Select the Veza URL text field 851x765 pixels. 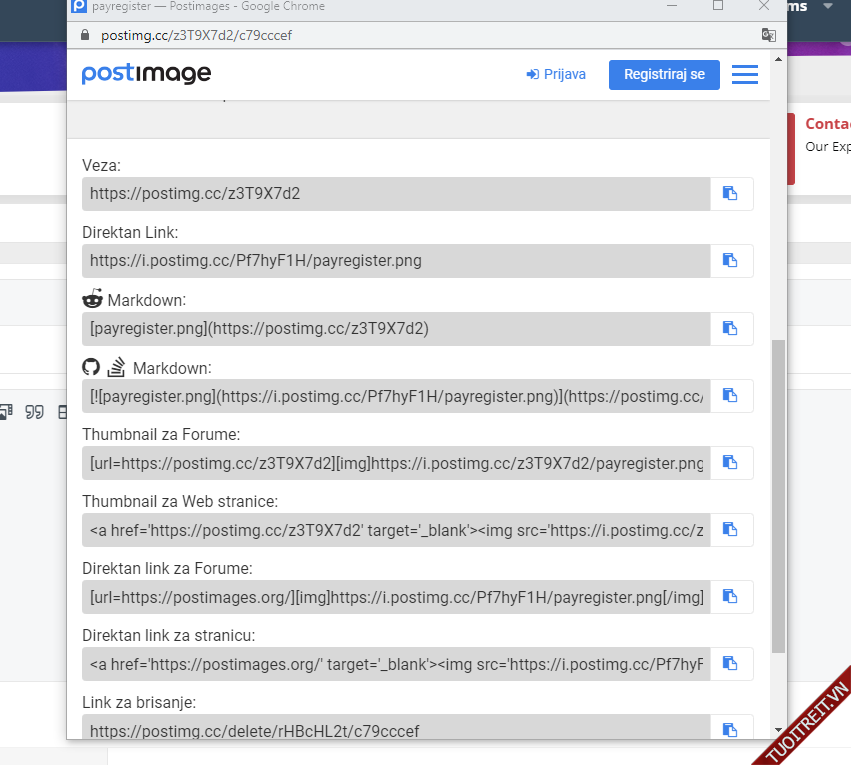396,194
